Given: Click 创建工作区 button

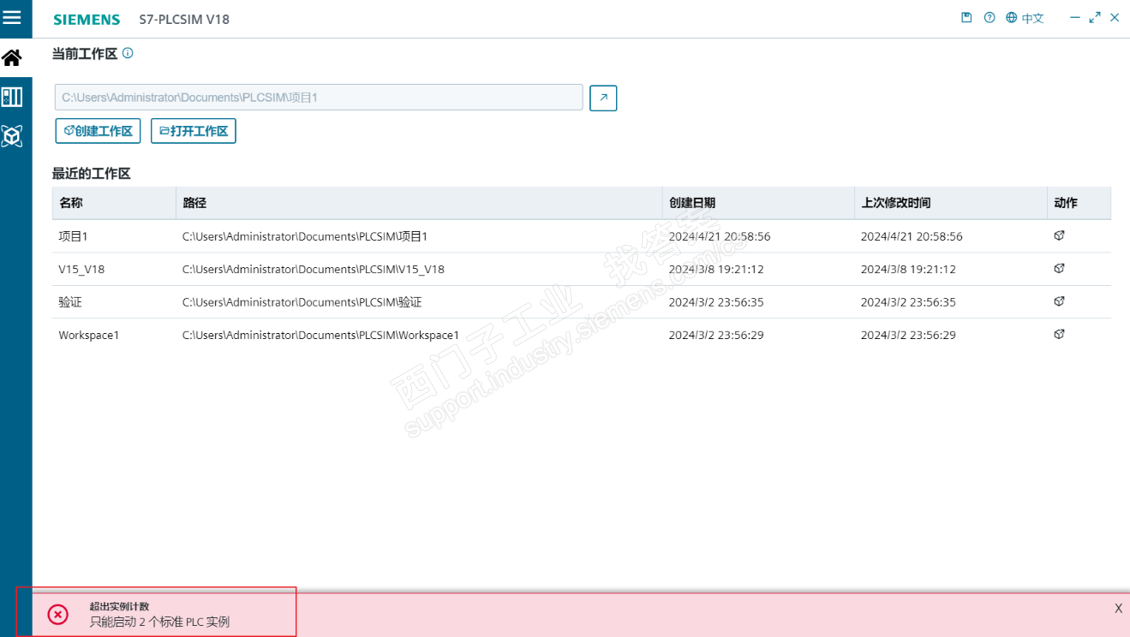Looking at the screenshot, I should coord(98,131).
